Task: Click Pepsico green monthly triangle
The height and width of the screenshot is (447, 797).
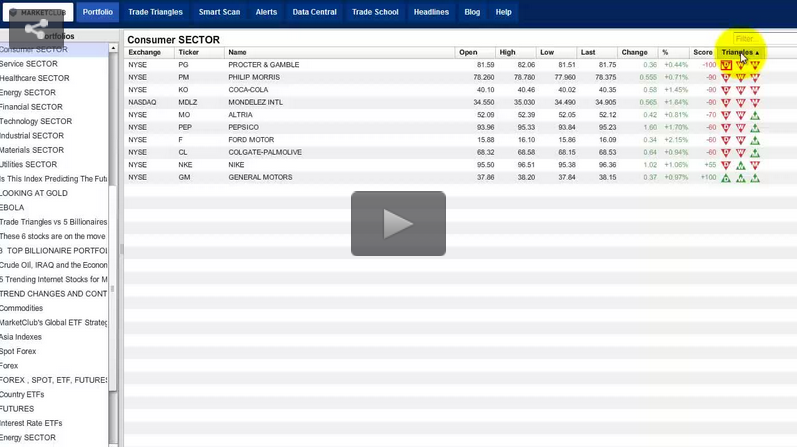Action: (x=755, y=128)
